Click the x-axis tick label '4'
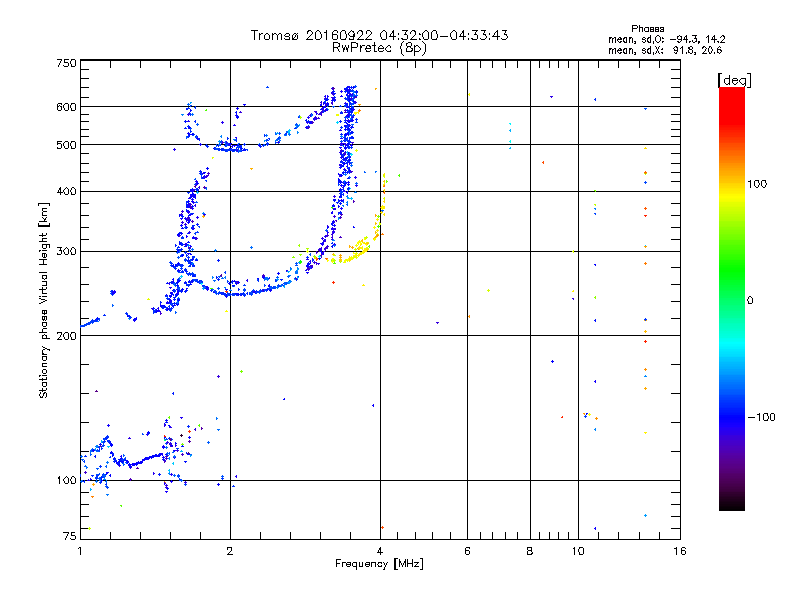This screenshot has width=800, height=600. coord(380,551)
